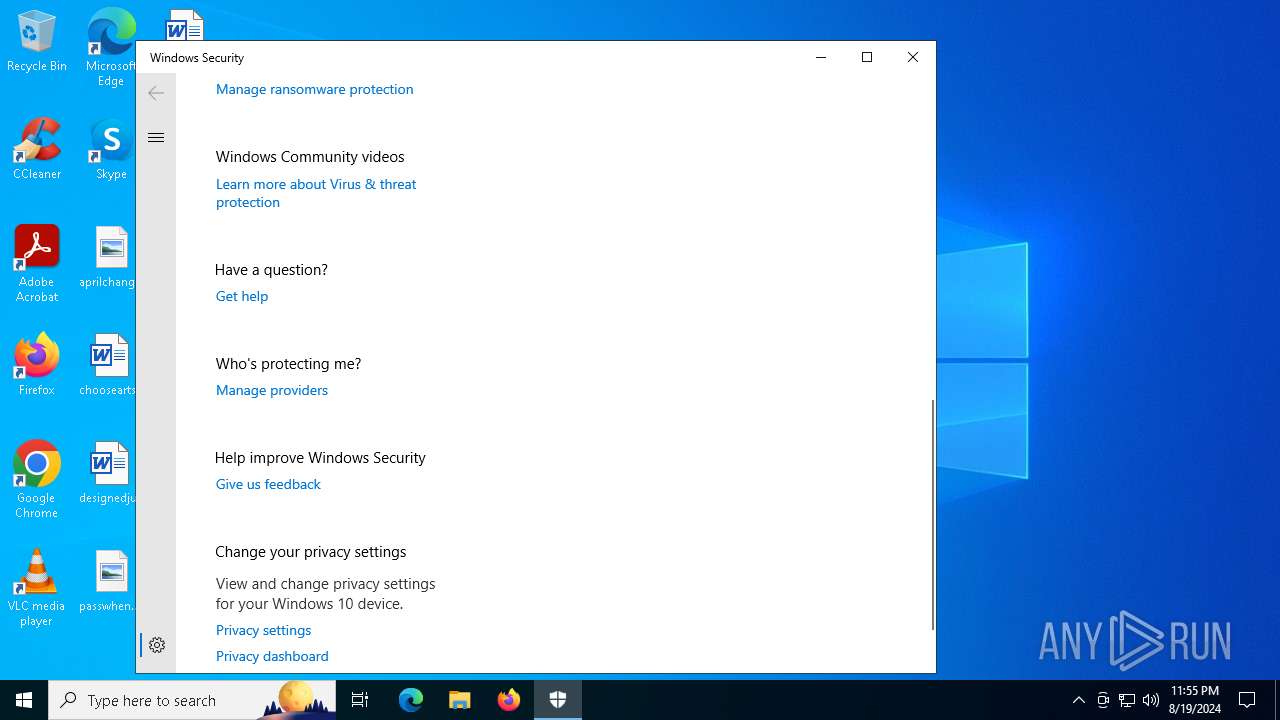The height and width of the screenshot is (720, 1280).
Task: Select VLC media player desktop icon
Action: click(37, 588)
